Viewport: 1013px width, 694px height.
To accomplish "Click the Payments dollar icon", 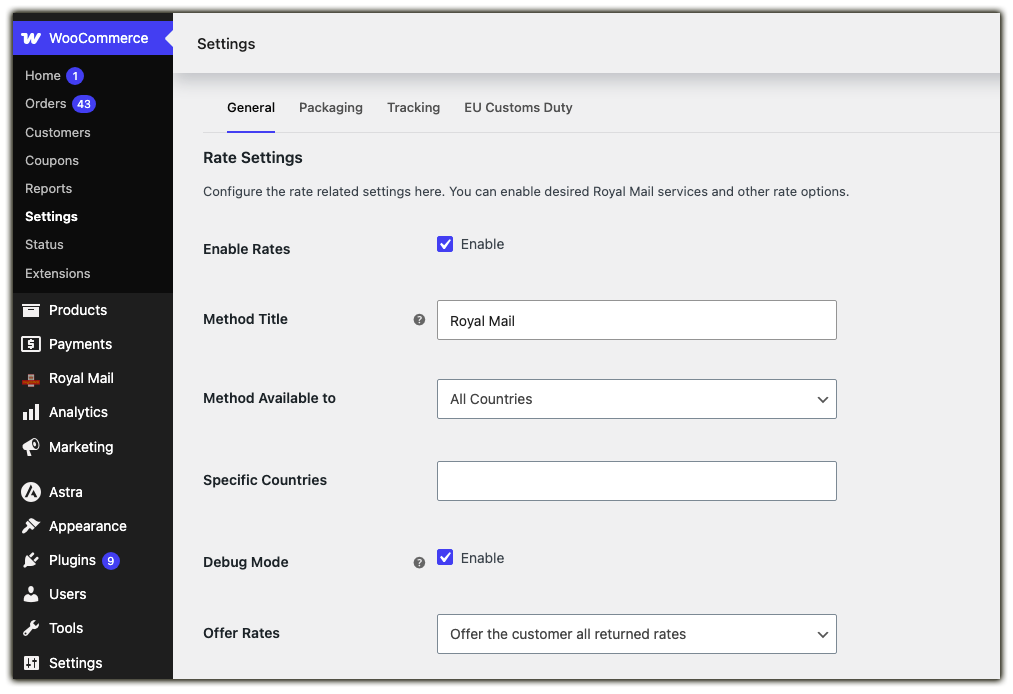I will (x=31, y=344).
